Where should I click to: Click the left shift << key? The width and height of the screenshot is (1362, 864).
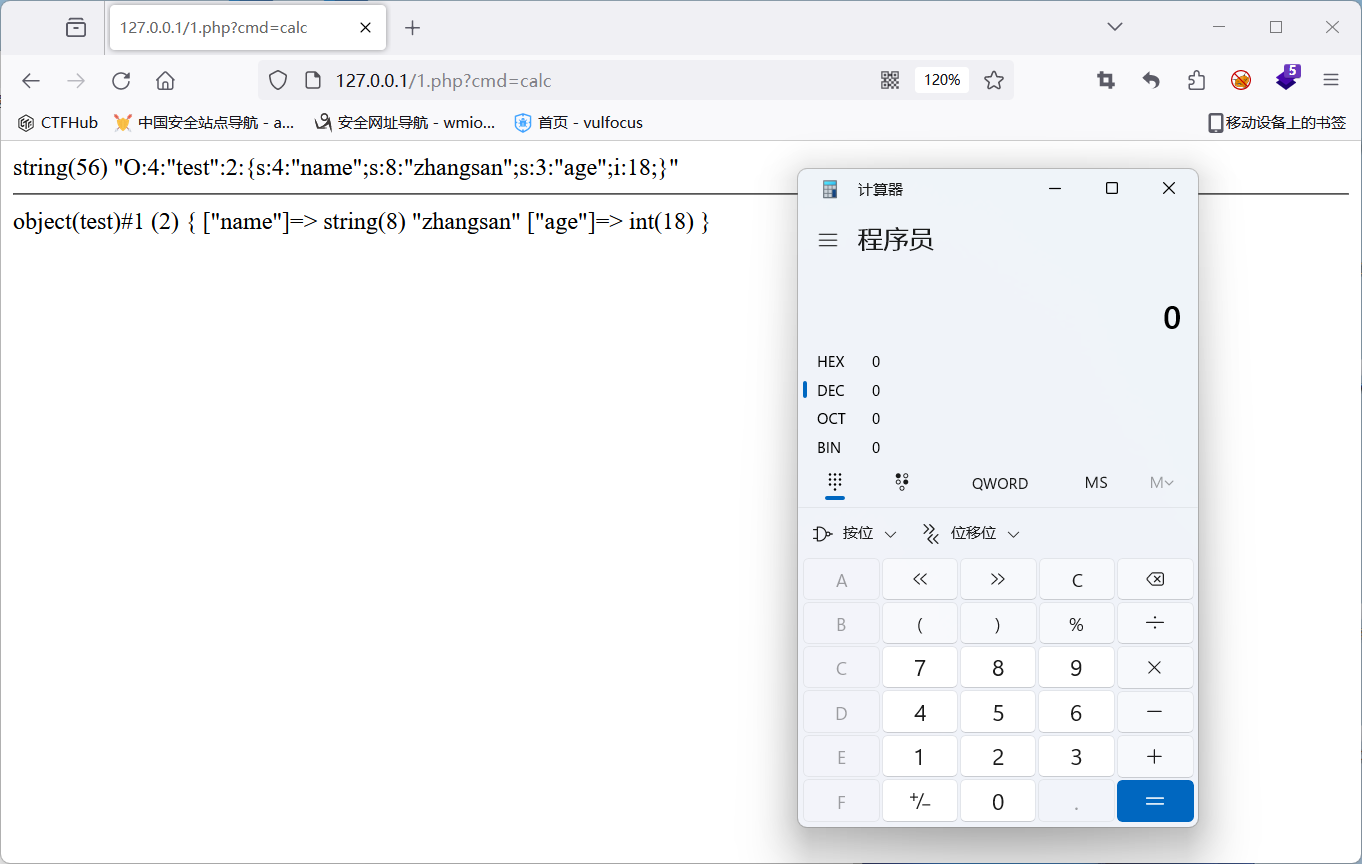click(x=920, y=580)
